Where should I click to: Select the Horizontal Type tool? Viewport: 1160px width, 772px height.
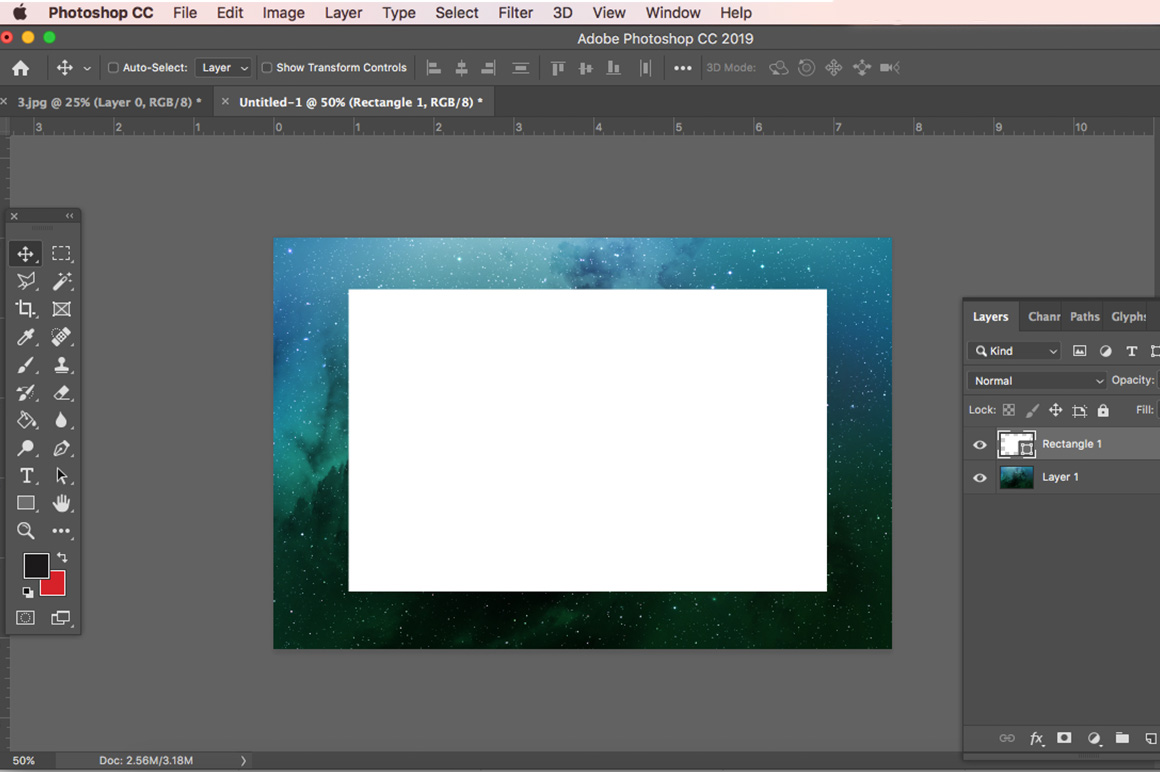tap(26, 475)
